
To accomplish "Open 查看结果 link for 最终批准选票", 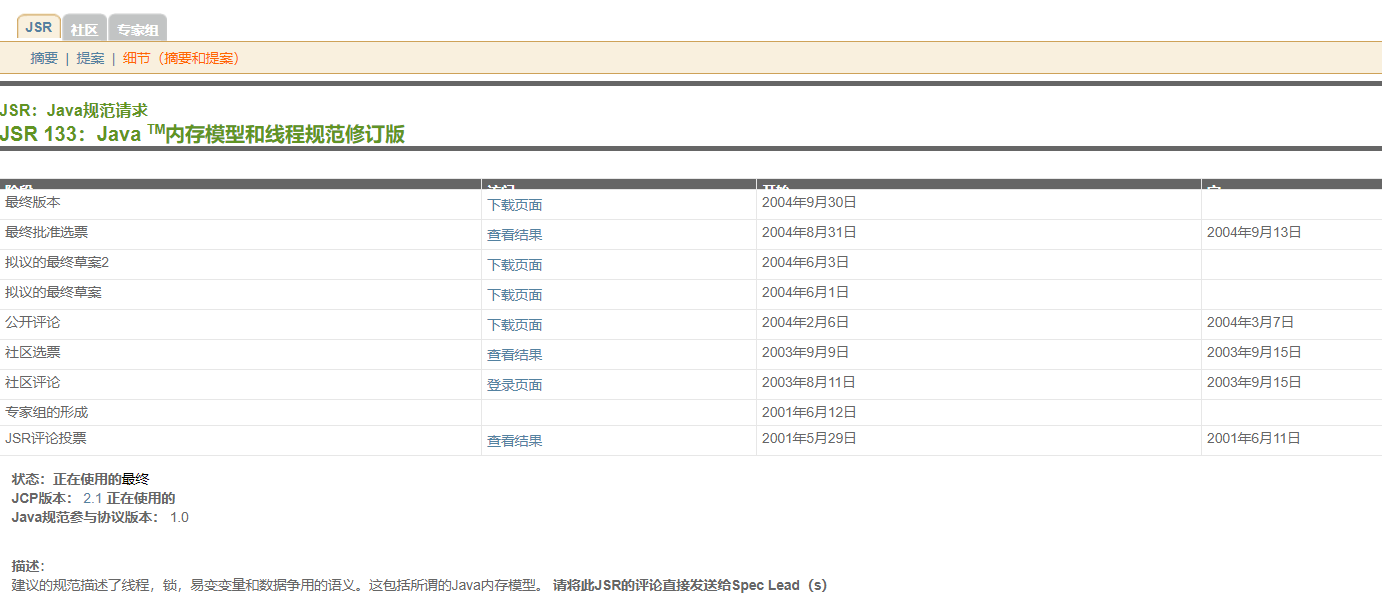I will click(515, 235).
